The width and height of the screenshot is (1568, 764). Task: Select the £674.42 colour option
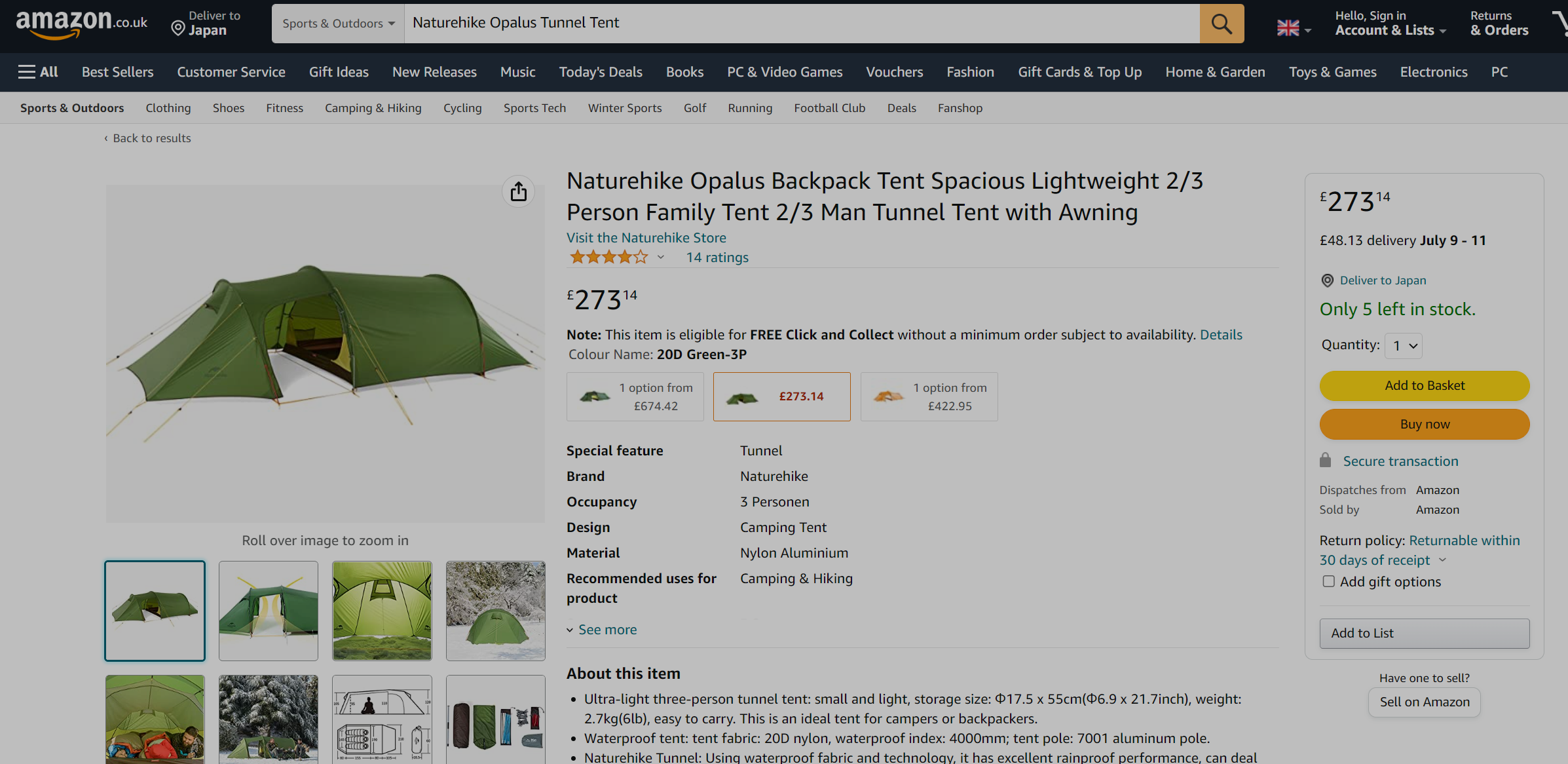coord(635,396)
